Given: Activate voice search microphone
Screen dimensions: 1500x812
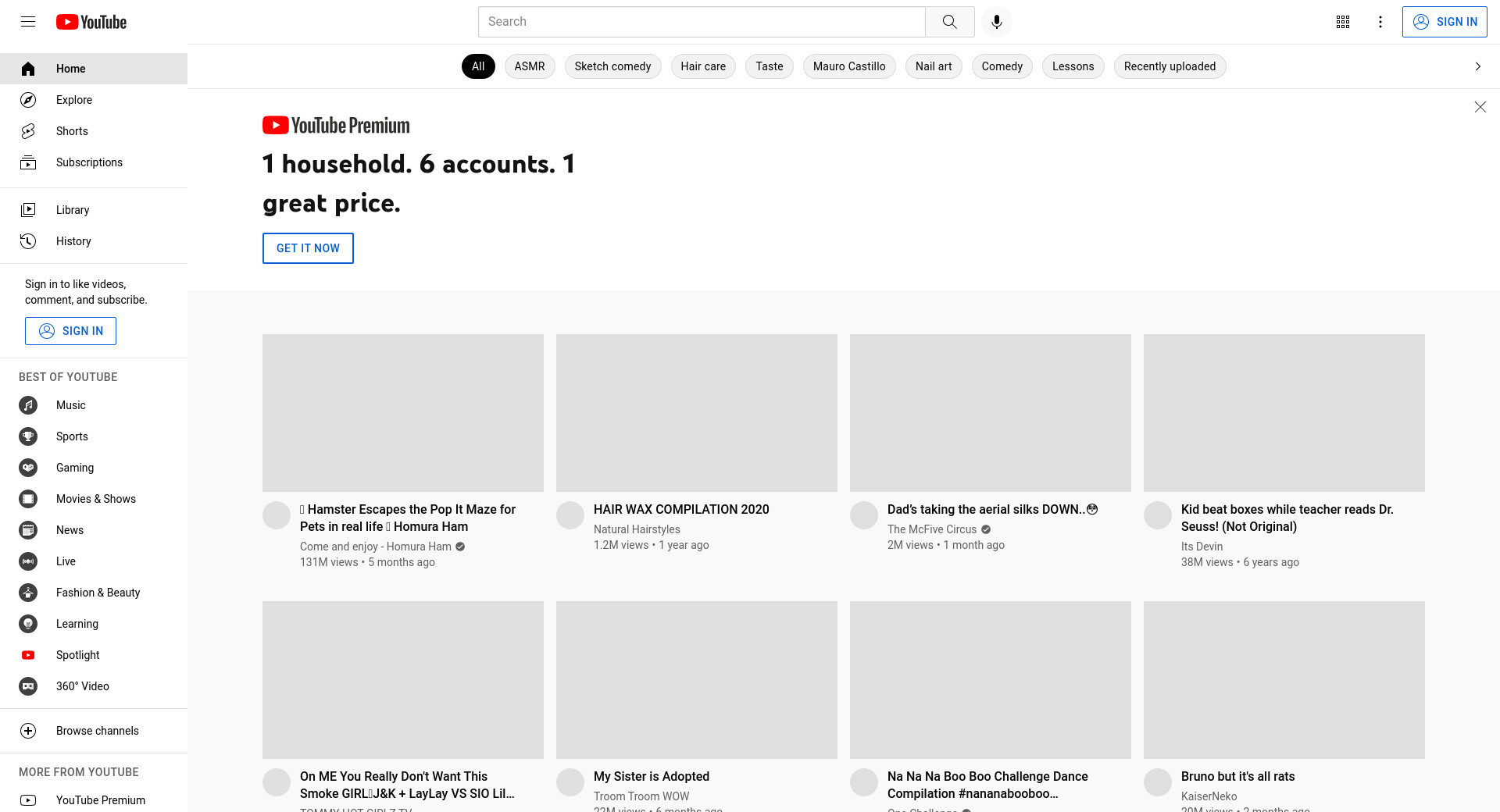Looking at the screenshot, I should (x=996, y=22).
